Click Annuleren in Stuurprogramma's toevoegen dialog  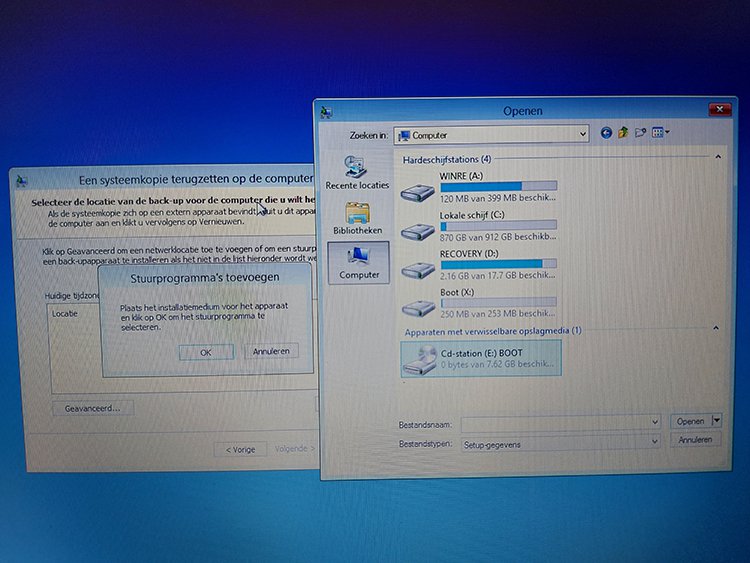pyautogui.click(x=271, y=351)
